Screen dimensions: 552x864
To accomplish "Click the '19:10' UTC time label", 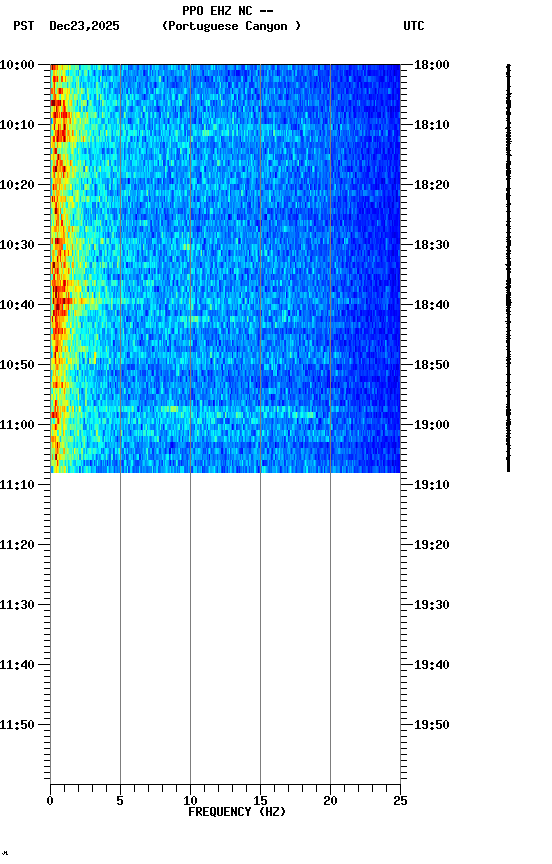I will [x=432, y=485].
